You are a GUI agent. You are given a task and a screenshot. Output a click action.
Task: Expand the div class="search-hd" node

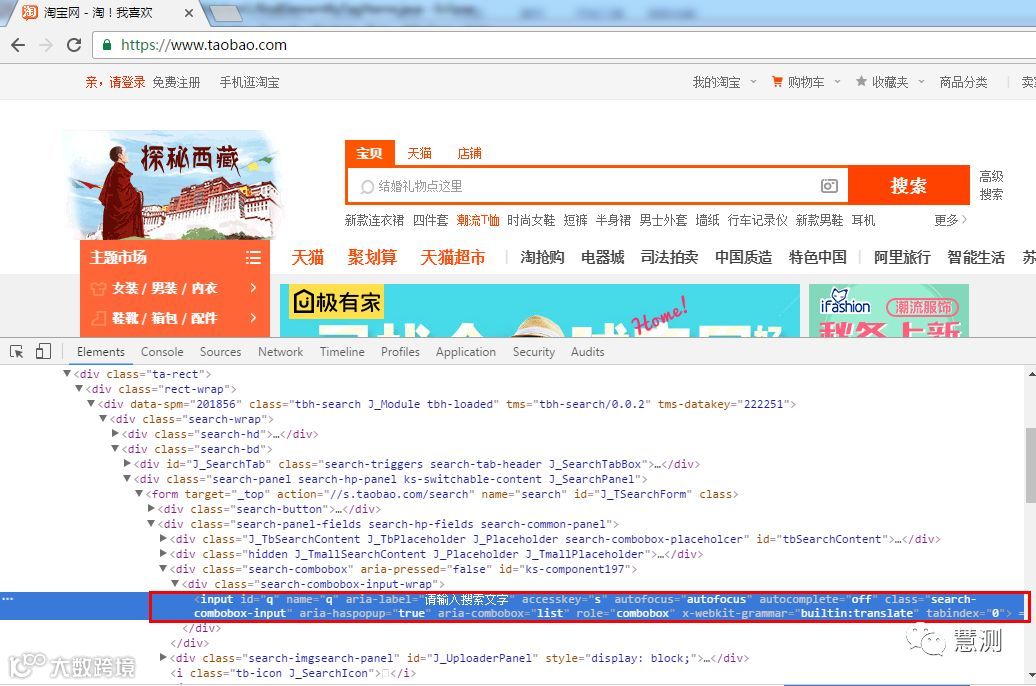[x=115, y=434]
